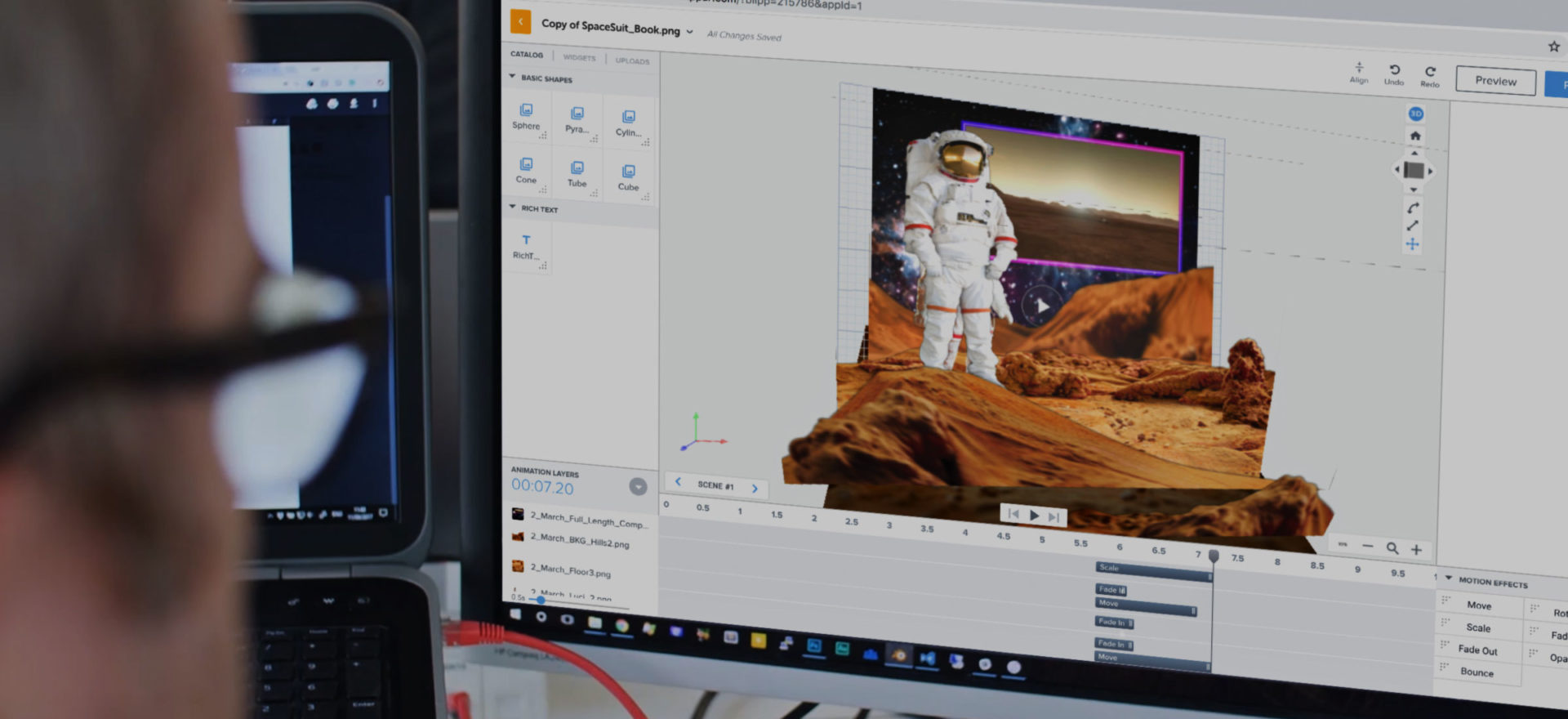Select the move tool in viewport

pyautogui.click(x=1413, y=244)
